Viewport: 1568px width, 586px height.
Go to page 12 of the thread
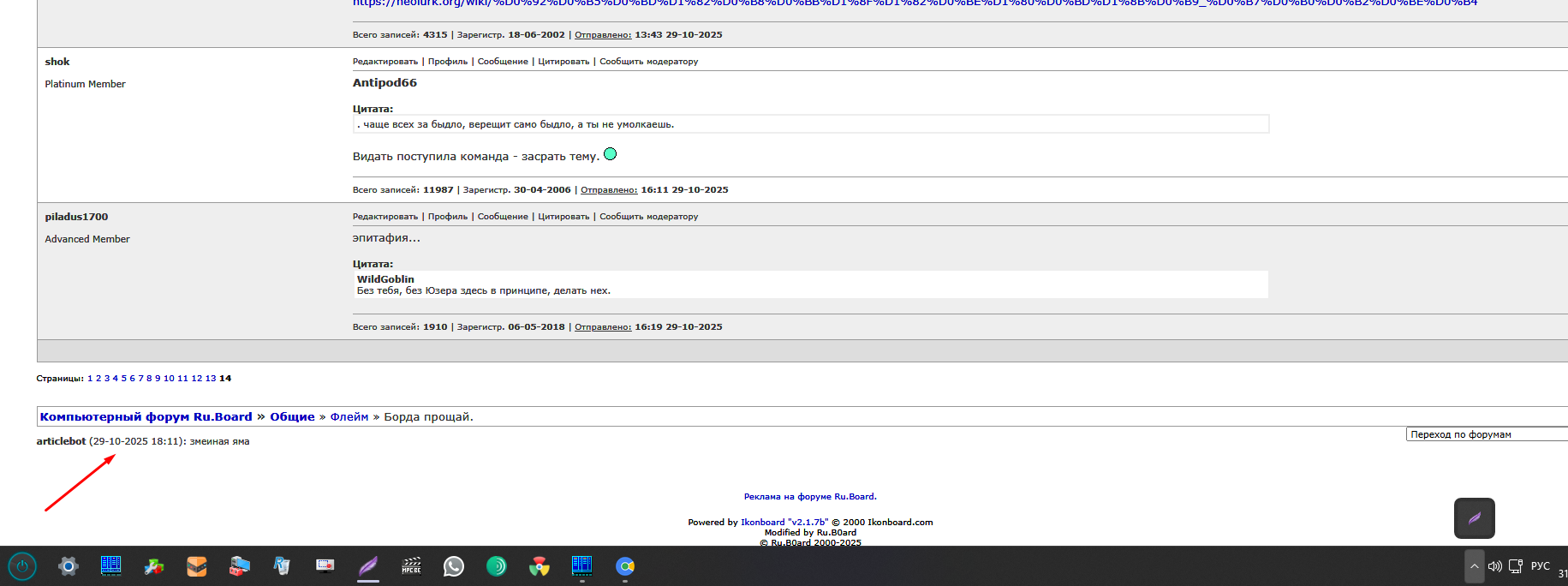click(197, 379)
